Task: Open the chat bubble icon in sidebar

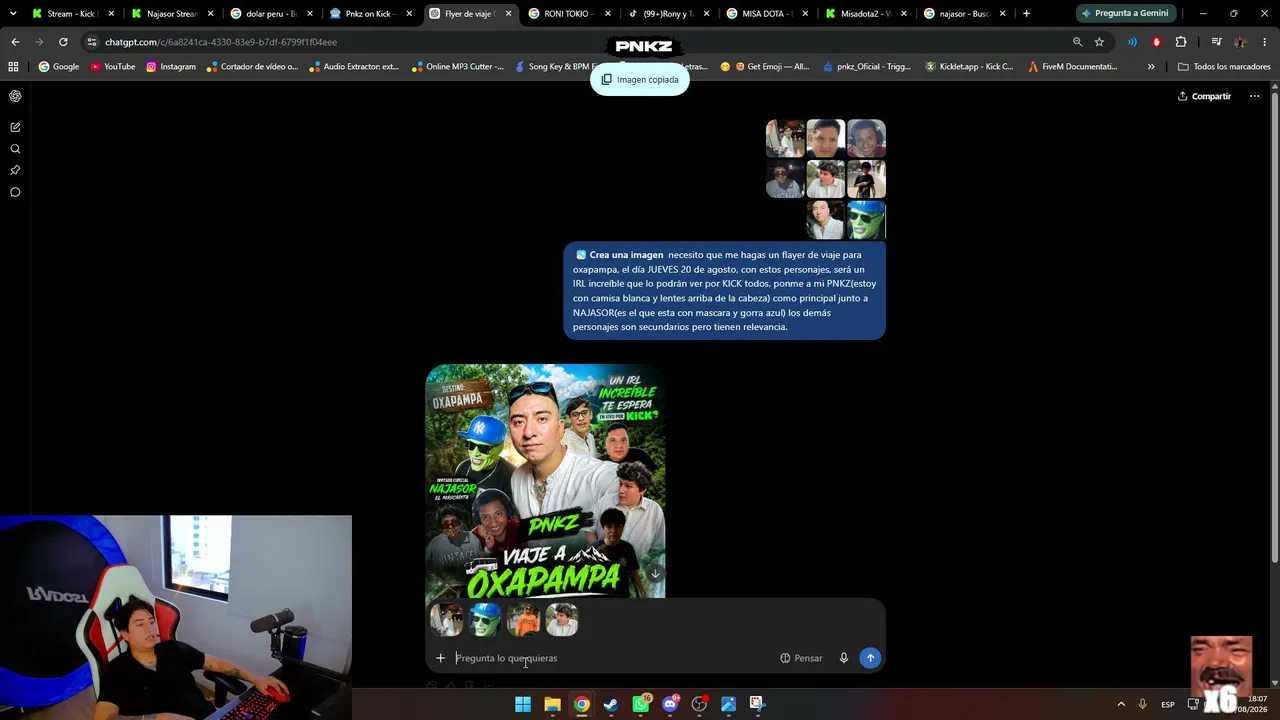Action: click(x=15, y=192)
